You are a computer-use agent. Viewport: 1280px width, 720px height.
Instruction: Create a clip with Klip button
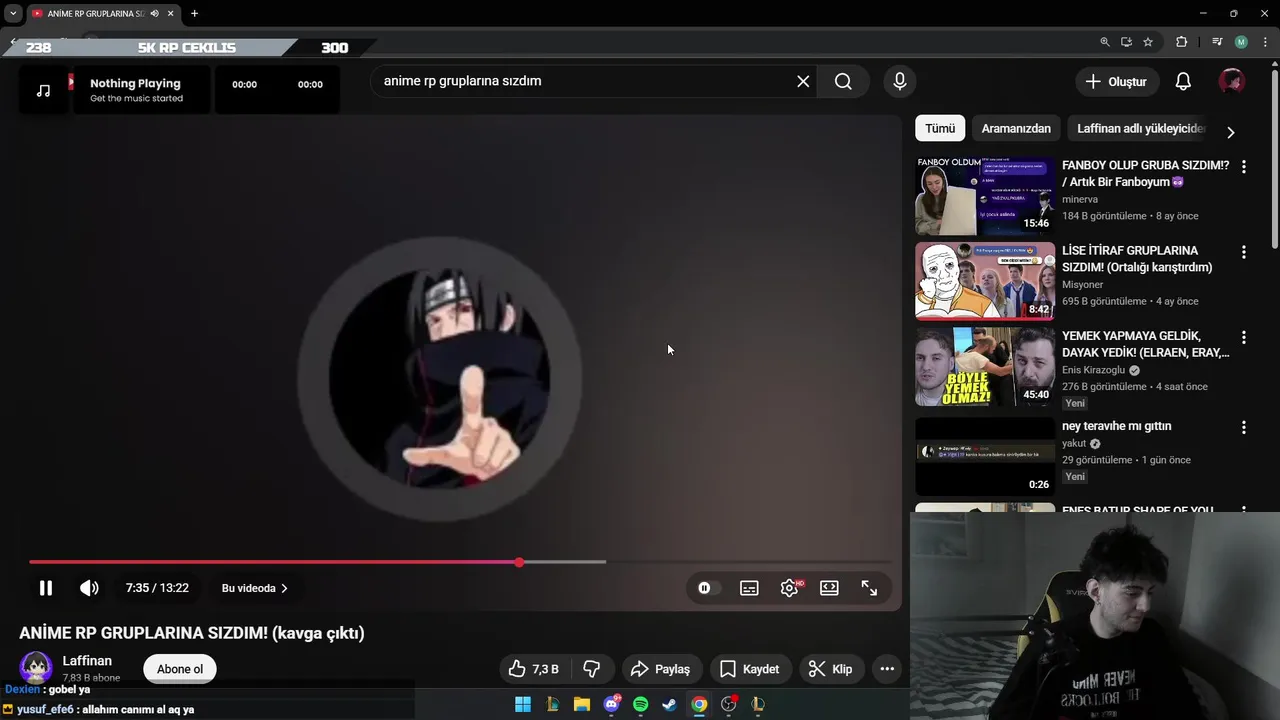pos(830,669)
